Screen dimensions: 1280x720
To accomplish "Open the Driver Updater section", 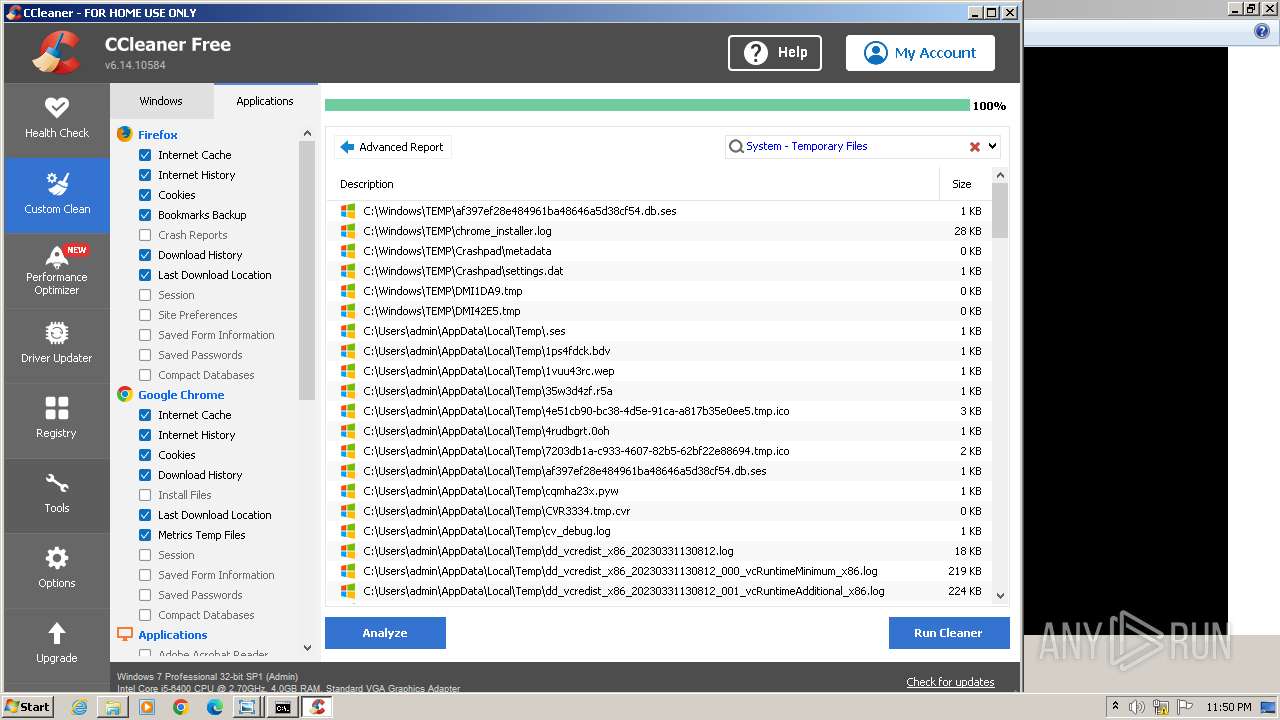I will (x=57, y=346).
